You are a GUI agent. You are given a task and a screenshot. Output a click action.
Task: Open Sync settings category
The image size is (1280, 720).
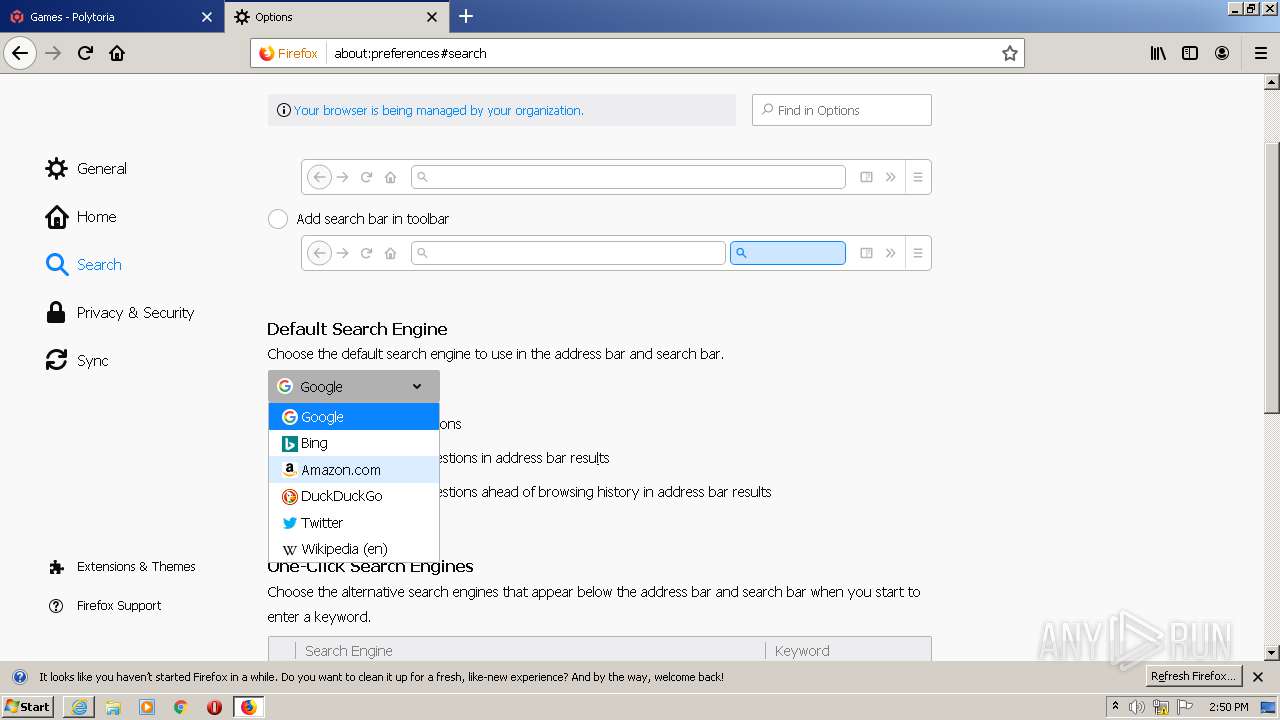77,360
